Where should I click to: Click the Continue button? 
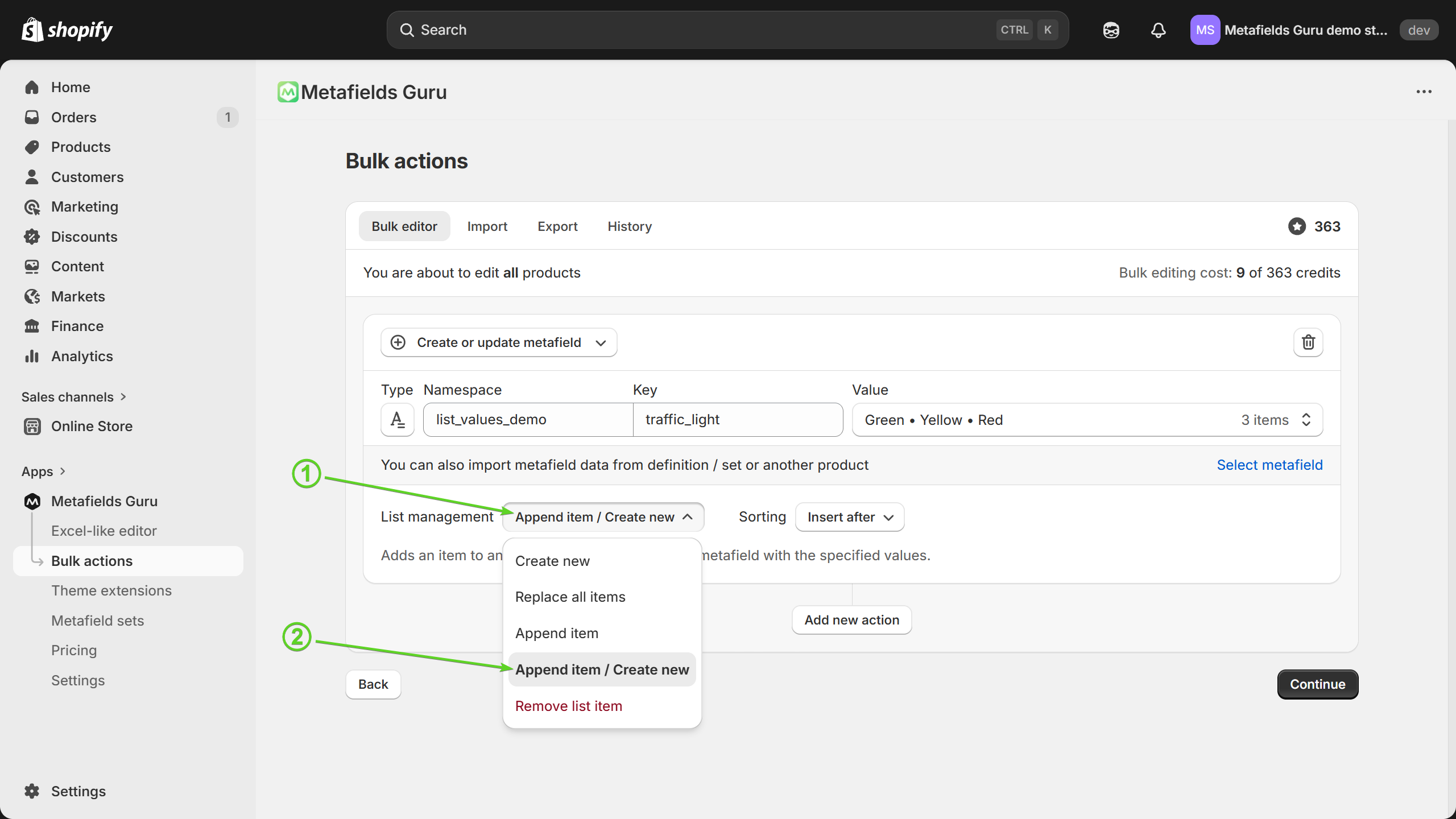click(x=1317, y=684)
